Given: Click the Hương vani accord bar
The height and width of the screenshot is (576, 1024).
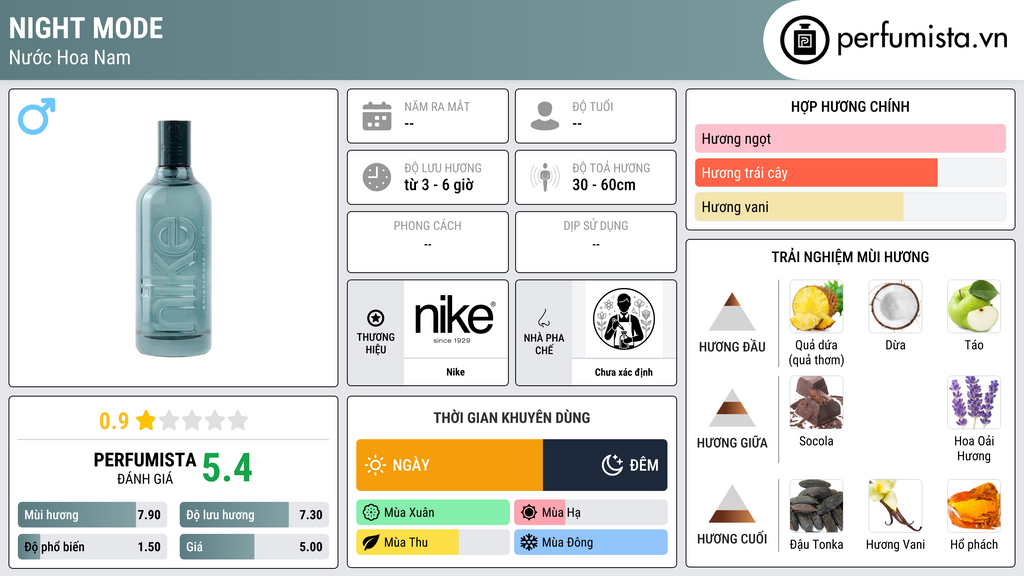Looking at the screenshot, I should point(850,207).
